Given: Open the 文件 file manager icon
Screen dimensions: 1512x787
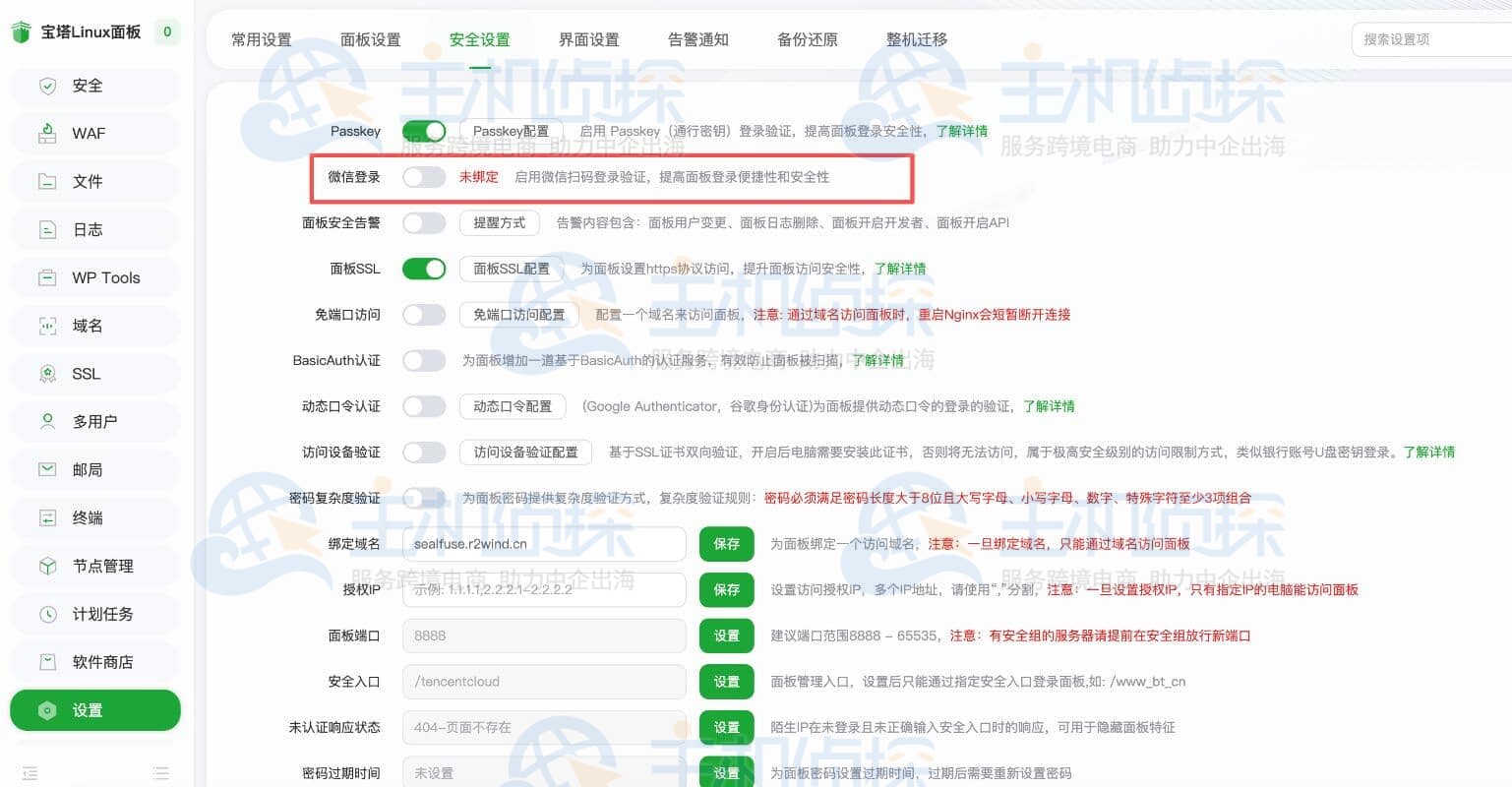Looking at the screenshot, I should pyautogui.click(x=86, y=181).
